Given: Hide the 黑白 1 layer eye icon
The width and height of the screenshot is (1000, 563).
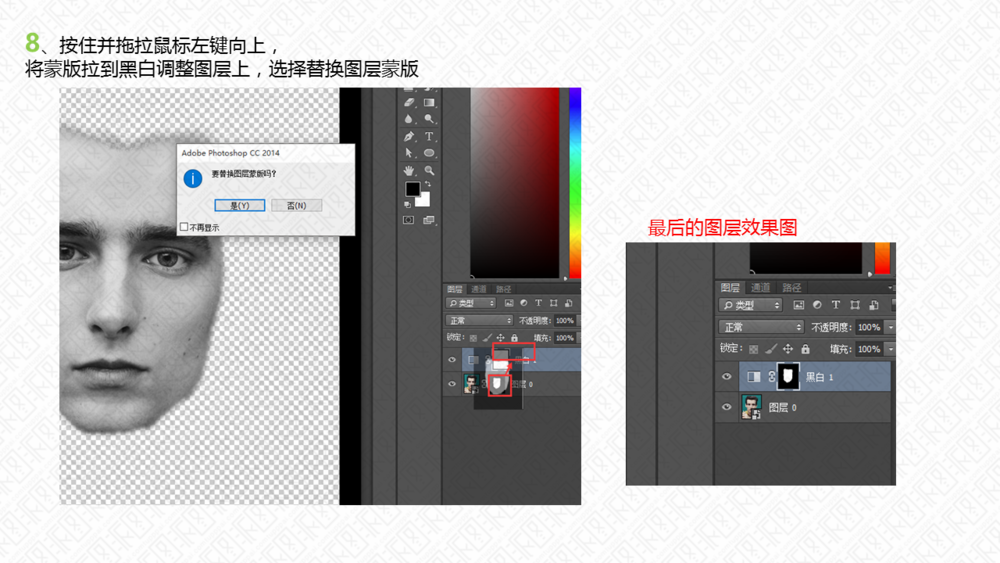Looking at the screenshot, I should (x=726, y=377).
